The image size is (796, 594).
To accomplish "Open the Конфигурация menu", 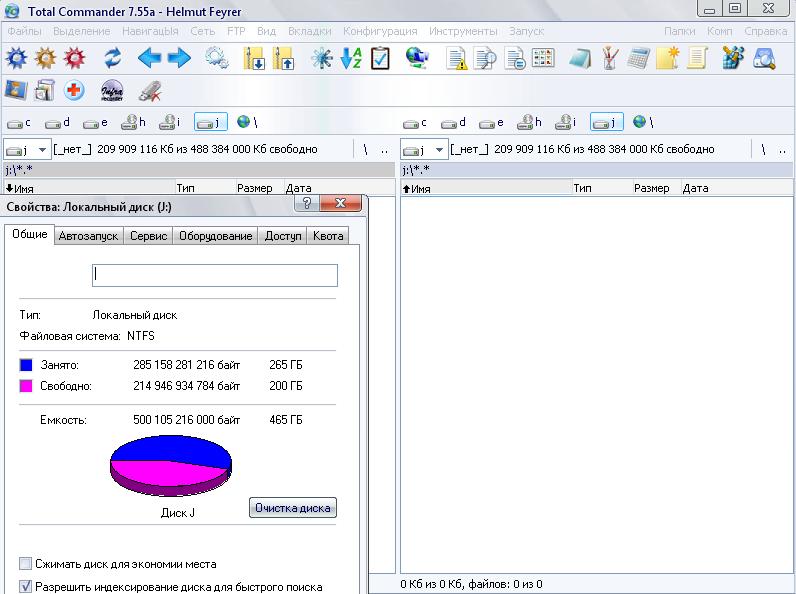I will click(x=380, y=31).
